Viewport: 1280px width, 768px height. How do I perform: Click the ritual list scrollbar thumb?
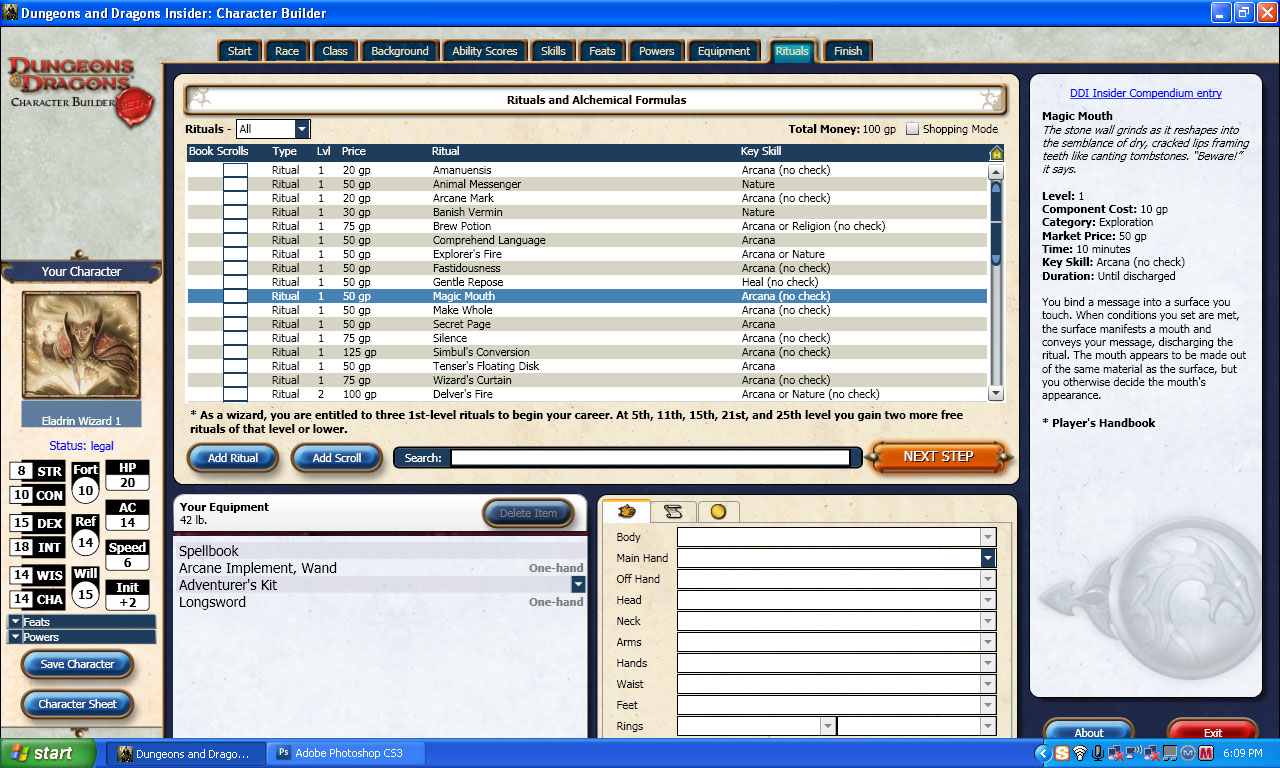996,222
